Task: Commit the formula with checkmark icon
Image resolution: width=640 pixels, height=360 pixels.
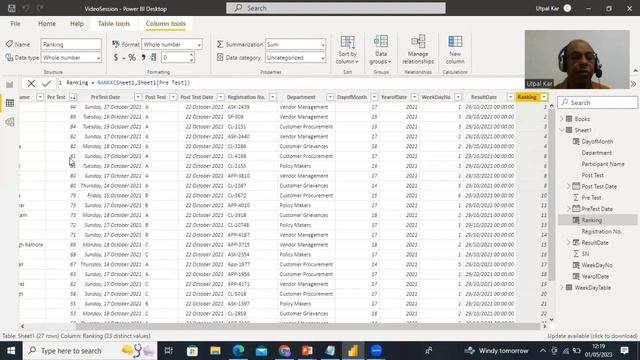Action: click(x=46, y=83)
